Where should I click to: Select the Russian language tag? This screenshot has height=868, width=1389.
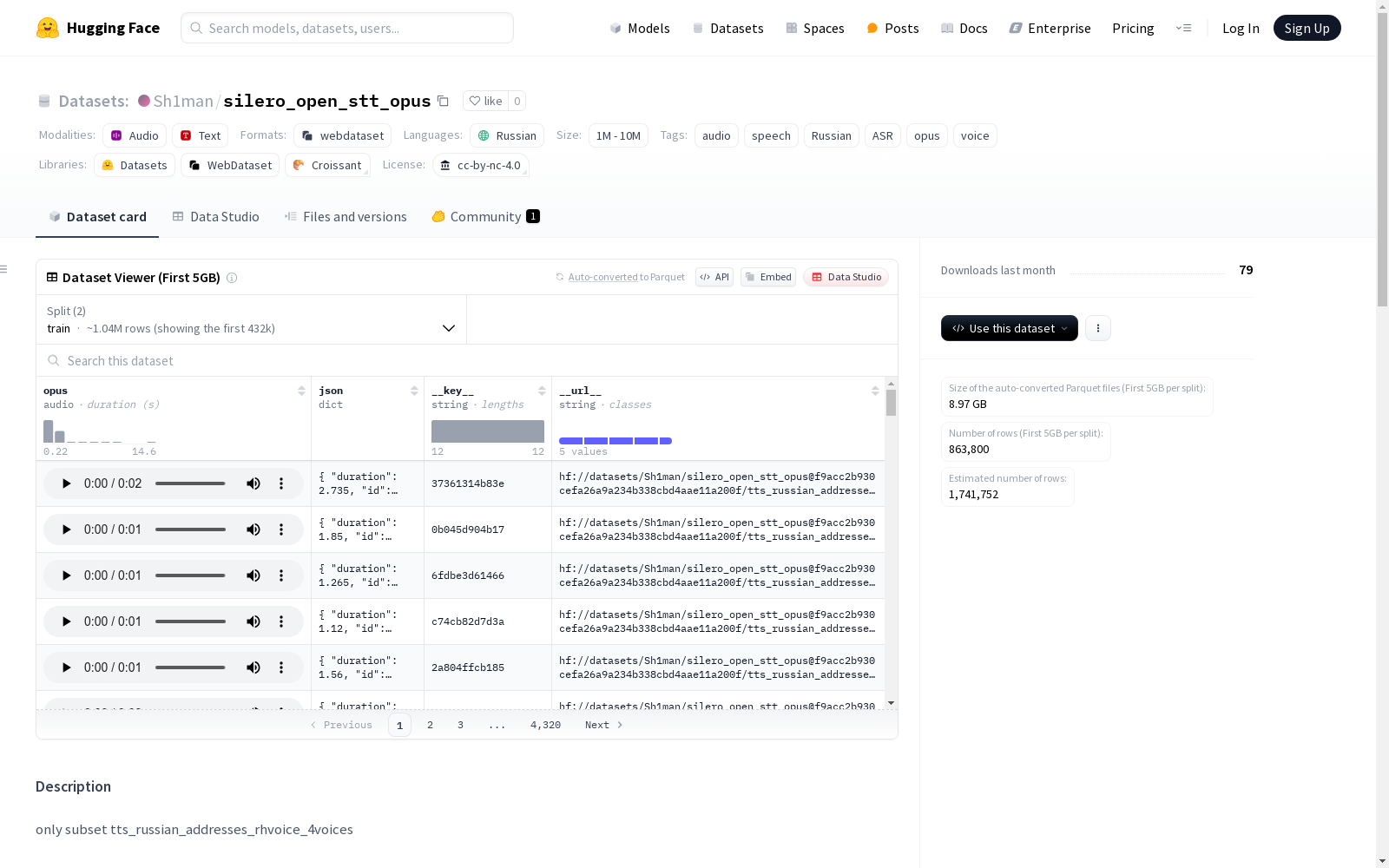pos(507,135)
